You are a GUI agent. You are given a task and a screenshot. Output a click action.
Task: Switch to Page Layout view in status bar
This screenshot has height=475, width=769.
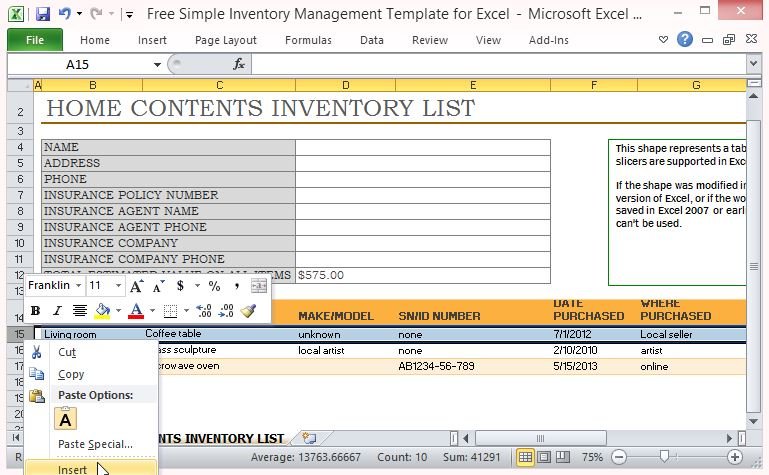[543, 457]
